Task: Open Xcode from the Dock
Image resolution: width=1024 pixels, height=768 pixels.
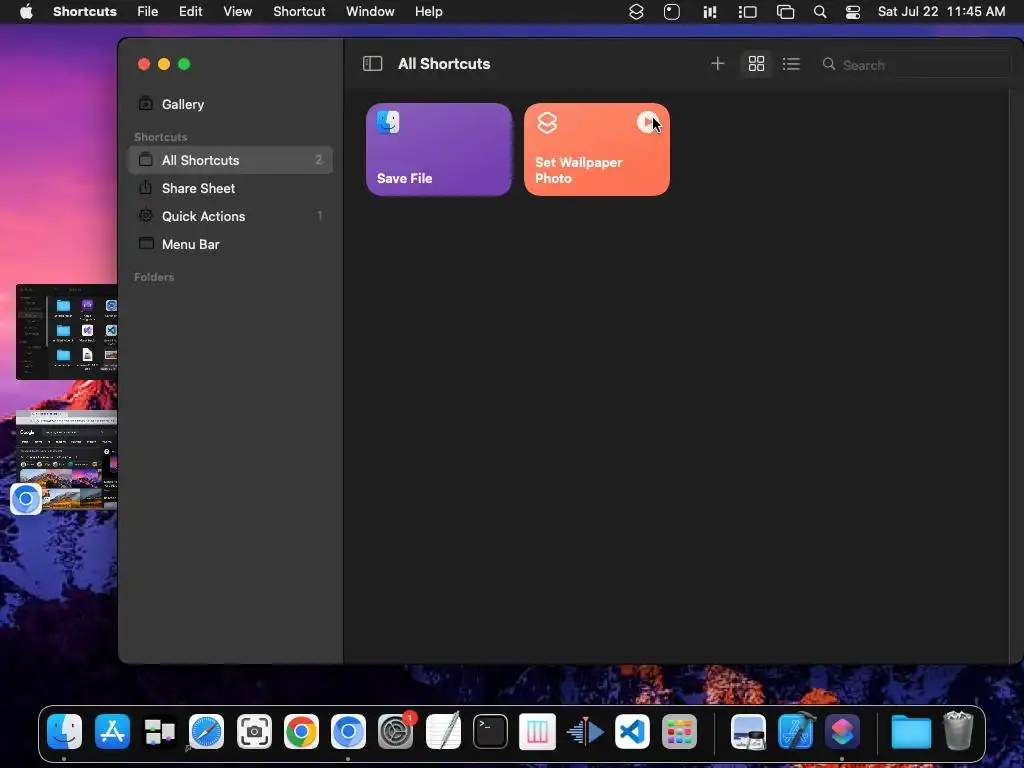Action: [795, 731]
